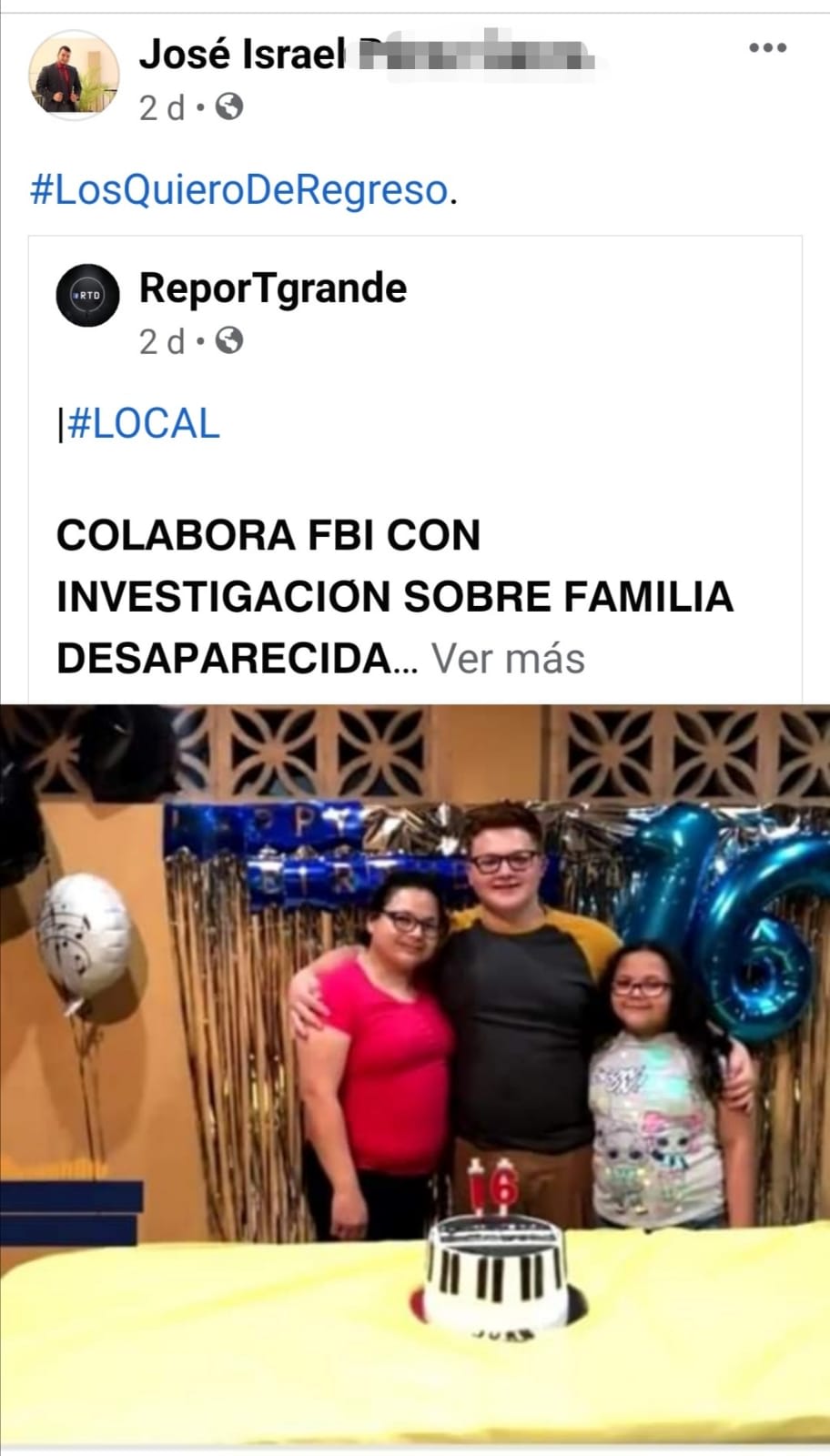Tap José Israel's profile picture
Image resolution: width=830 pixels, height=1456 pixels.
[x=74, y=75]
